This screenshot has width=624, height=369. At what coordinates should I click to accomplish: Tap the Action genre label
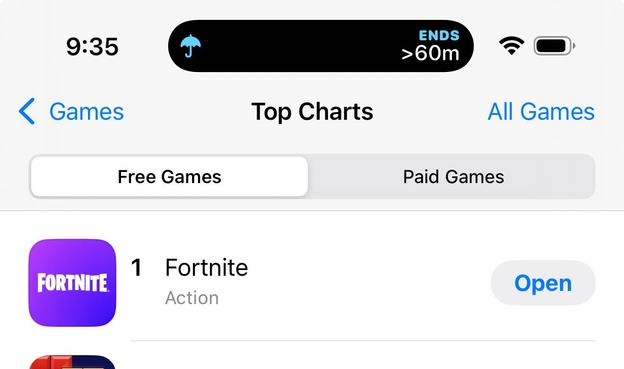click(192, 298)
